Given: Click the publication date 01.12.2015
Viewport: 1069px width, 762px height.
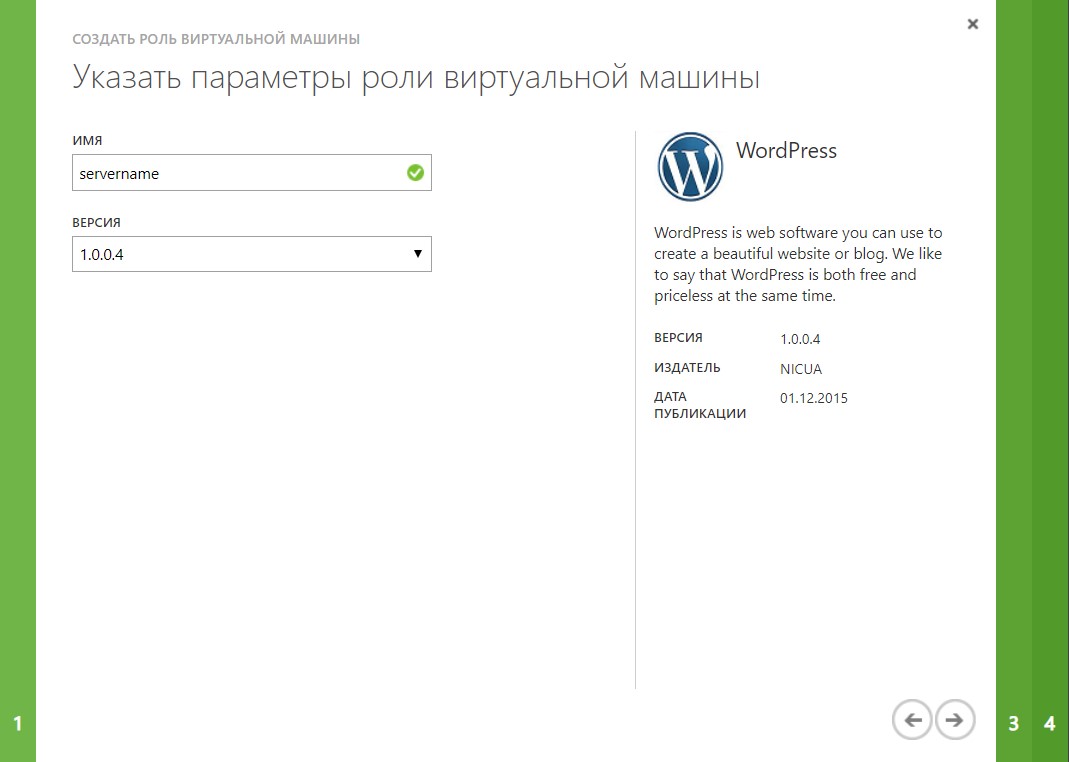Looking at the screenshot, I should coord(814,398).
